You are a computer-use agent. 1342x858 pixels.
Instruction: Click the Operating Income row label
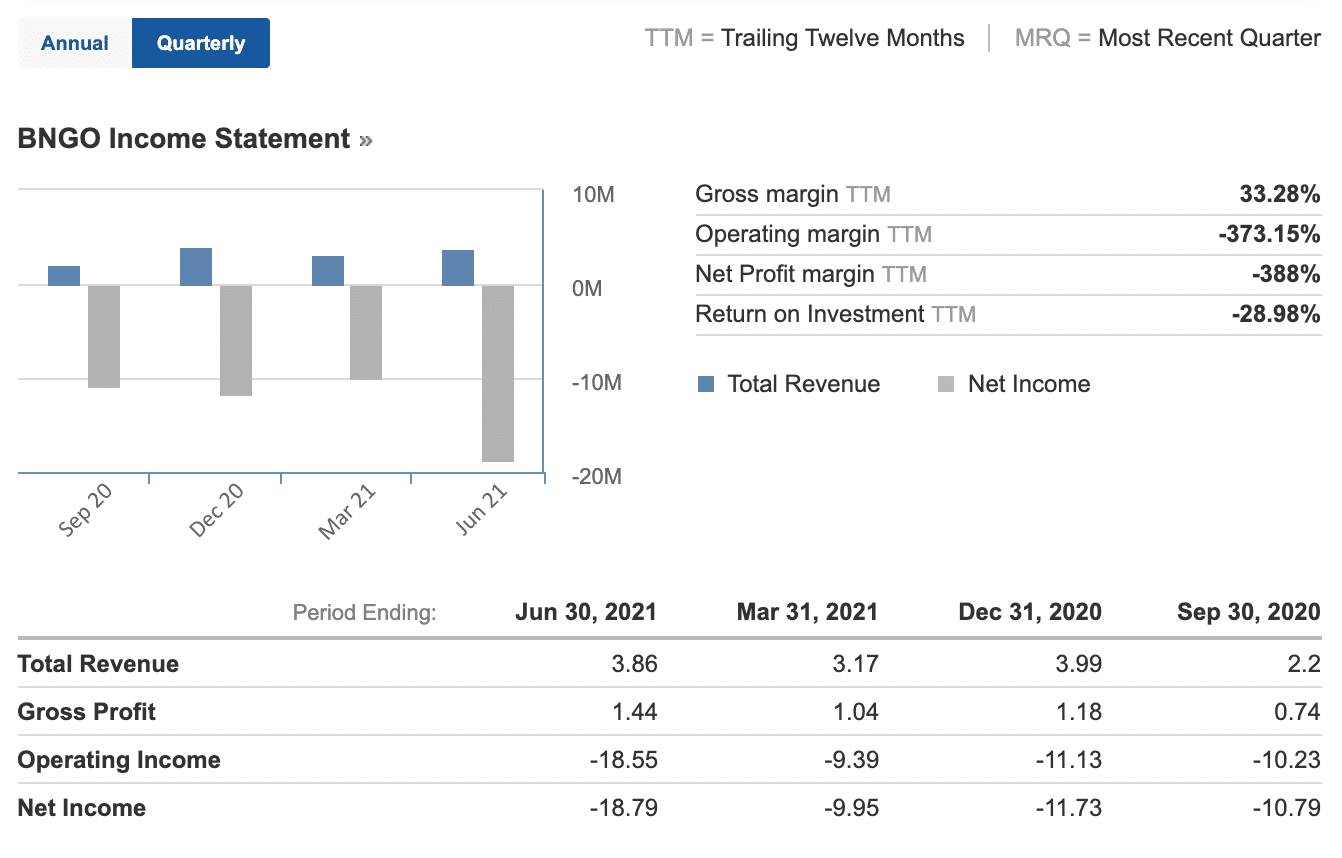coord(119,760)
